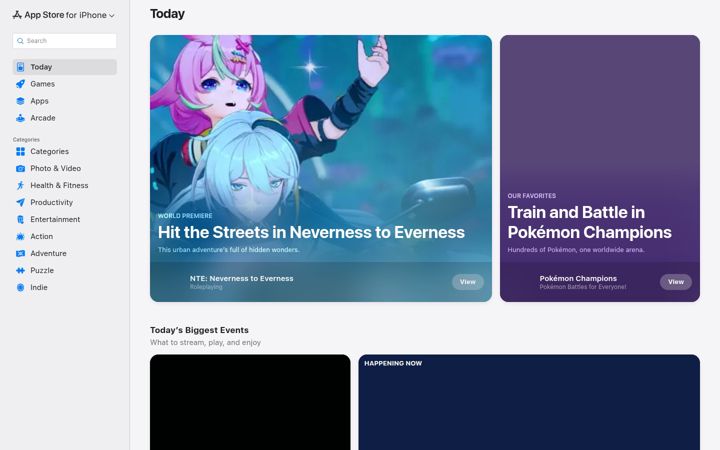Open Train and Battle in Pokémon Champions card
The width and height of the screenshot is (720, 450).
point(600,169)
